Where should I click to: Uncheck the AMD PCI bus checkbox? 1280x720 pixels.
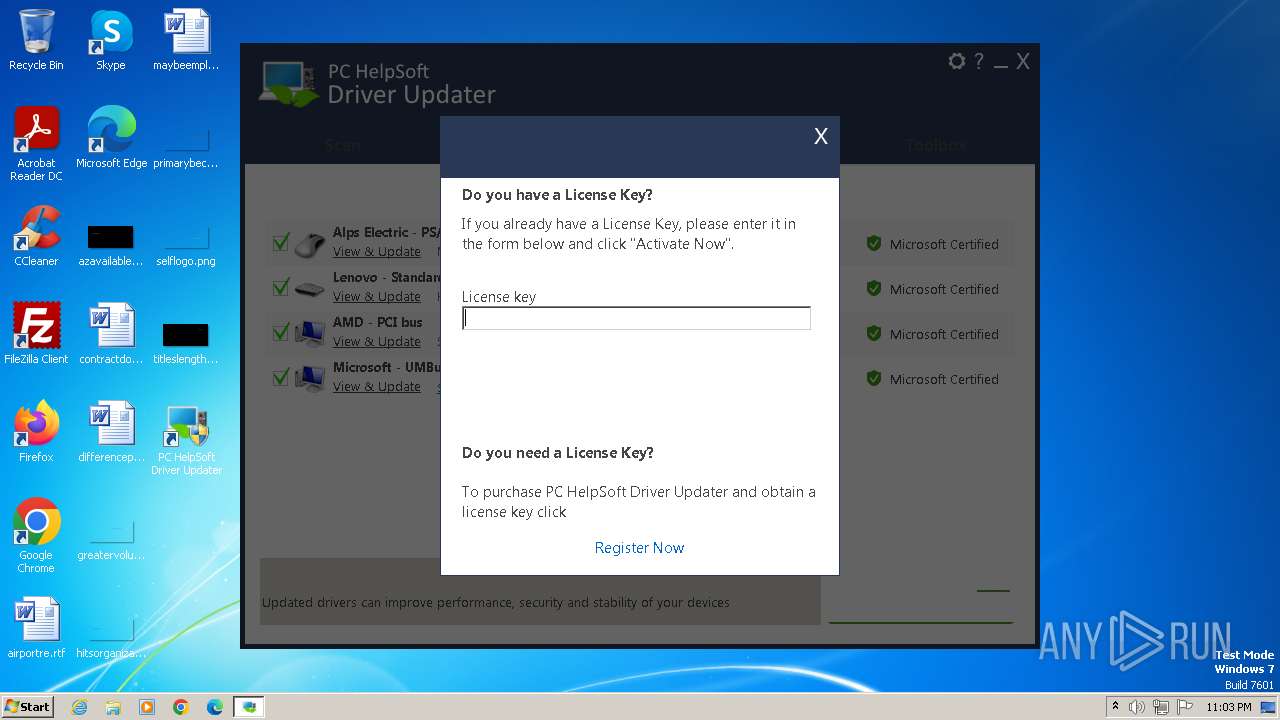click(281, 332)
